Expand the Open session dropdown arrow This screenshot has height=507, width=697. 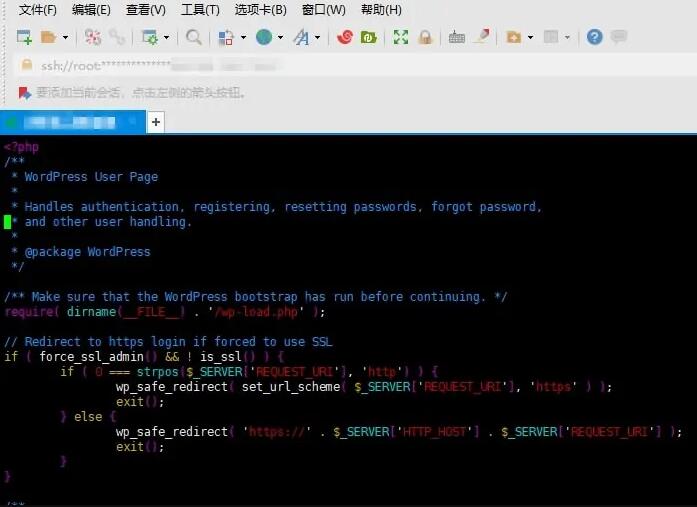pyautogui.click(x=65, y=37)
